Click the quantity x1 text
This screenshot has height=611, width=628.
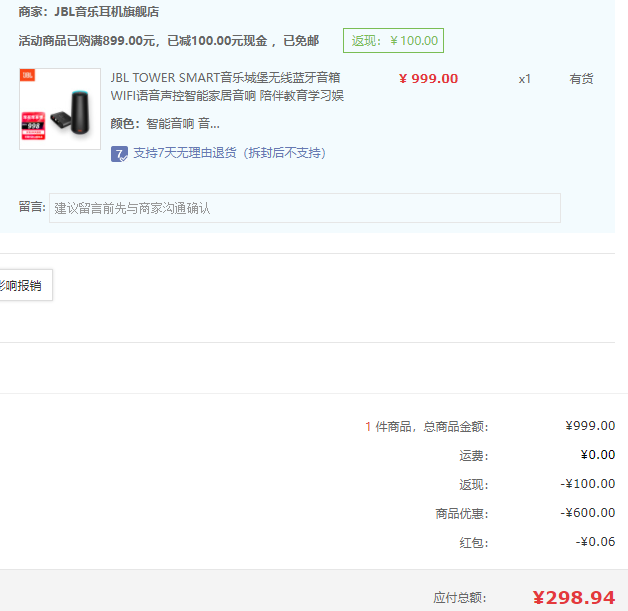click(x=525, y=79)
